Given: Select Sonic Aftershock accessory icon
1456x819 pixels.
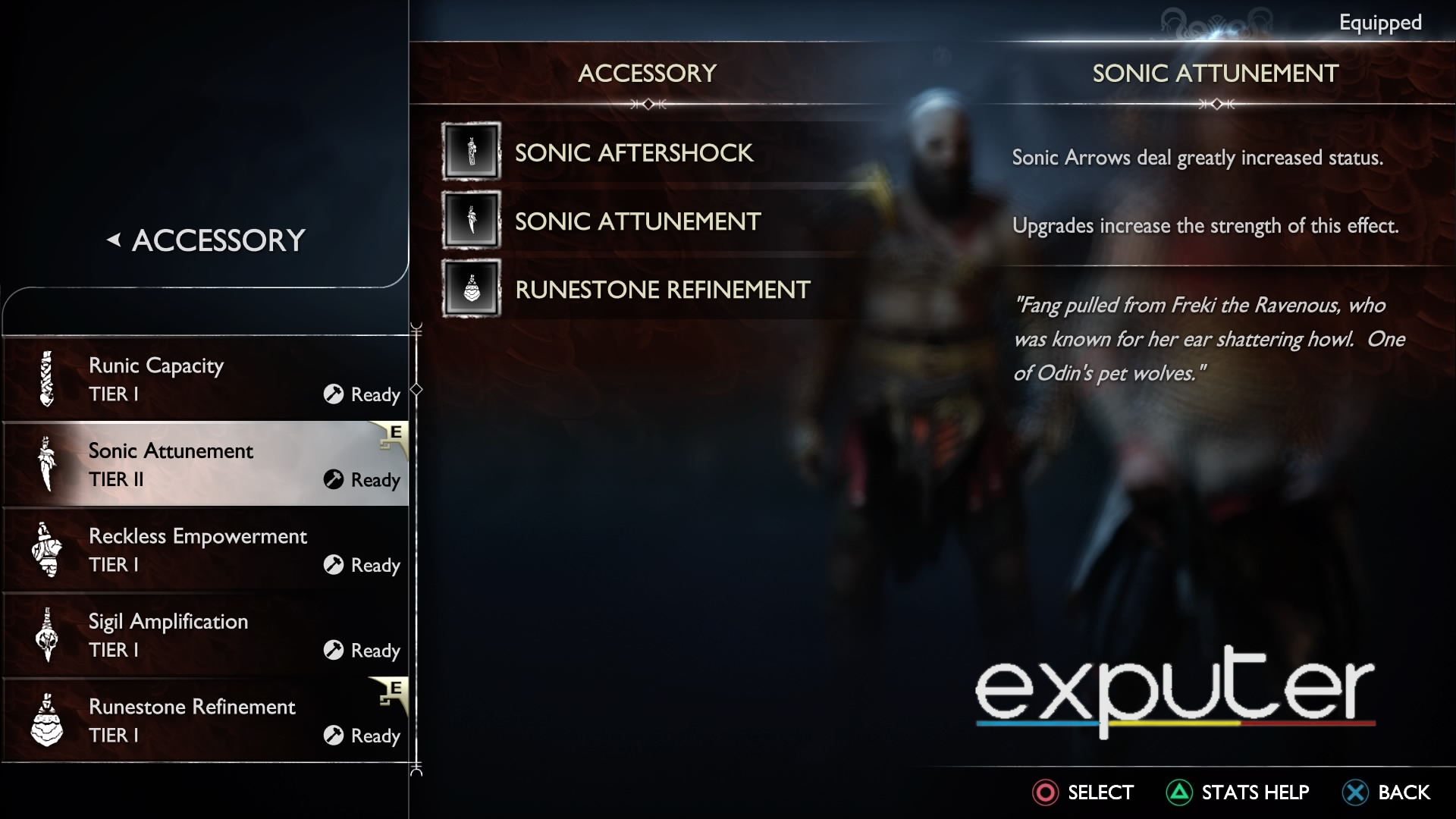Looking at the screenshot, I should coord(471,151).
